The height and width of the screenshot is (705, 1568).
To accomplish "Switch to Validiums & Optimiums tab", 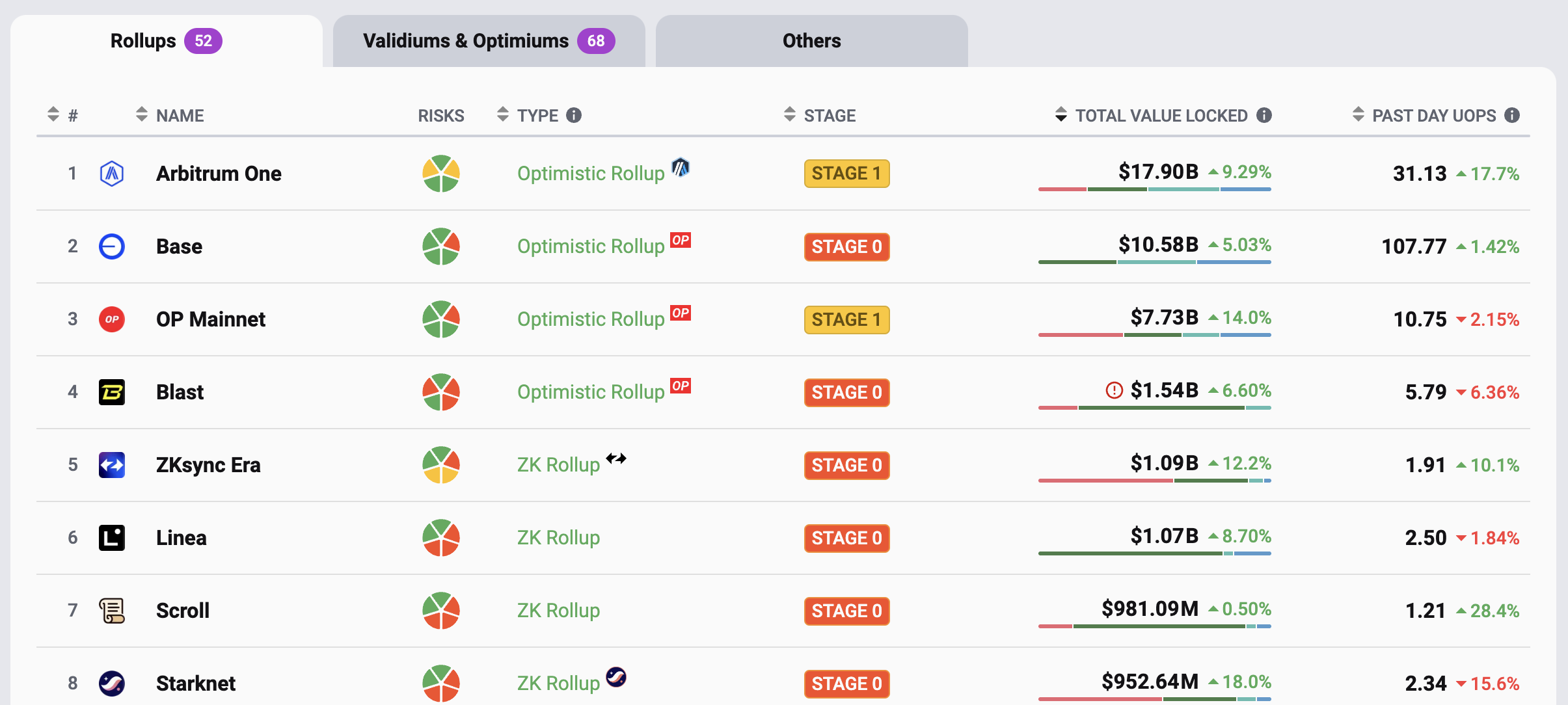I will [489, 41].
